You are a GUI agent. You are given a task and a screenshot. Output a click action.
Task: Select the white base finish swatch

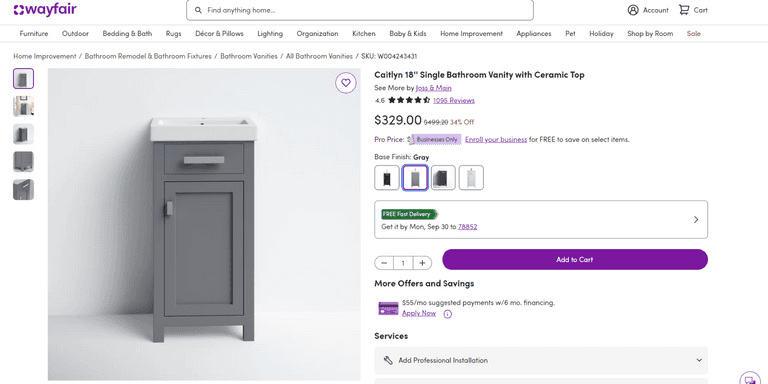(x=471, y=177)
